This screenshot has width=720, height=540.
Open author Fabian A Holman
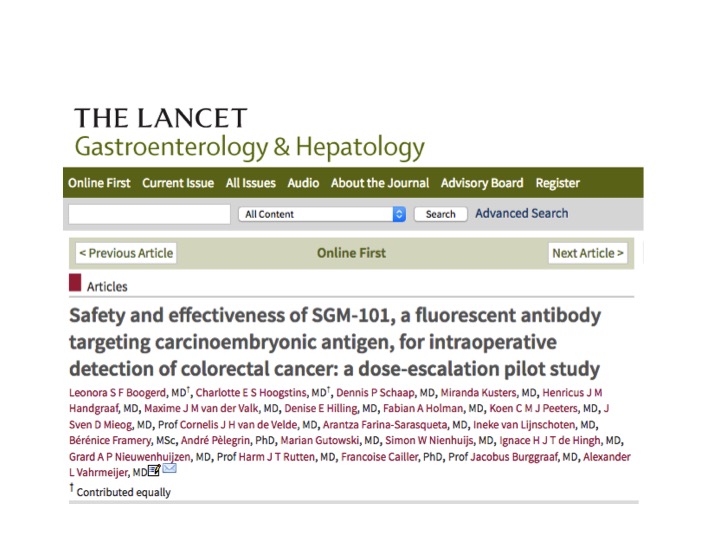[x=423, y=408]
